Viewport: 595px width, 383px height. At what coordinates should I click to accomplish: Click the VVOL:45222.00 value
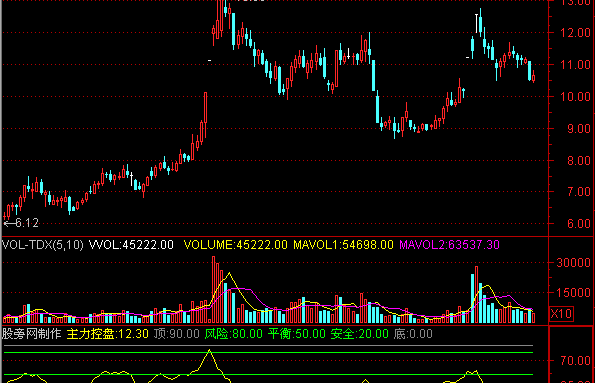[x=131, y=245]
